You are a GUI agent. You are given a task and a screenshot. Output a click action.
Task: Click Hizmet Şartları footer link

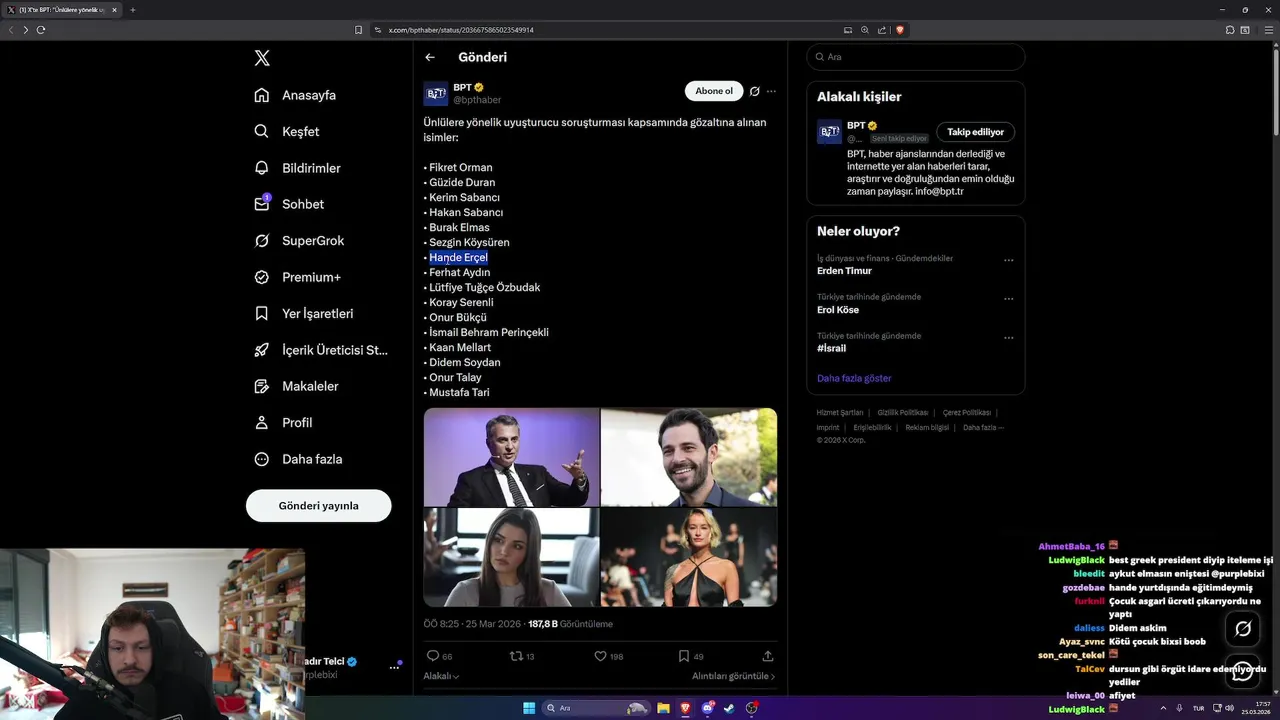(839, 412)
